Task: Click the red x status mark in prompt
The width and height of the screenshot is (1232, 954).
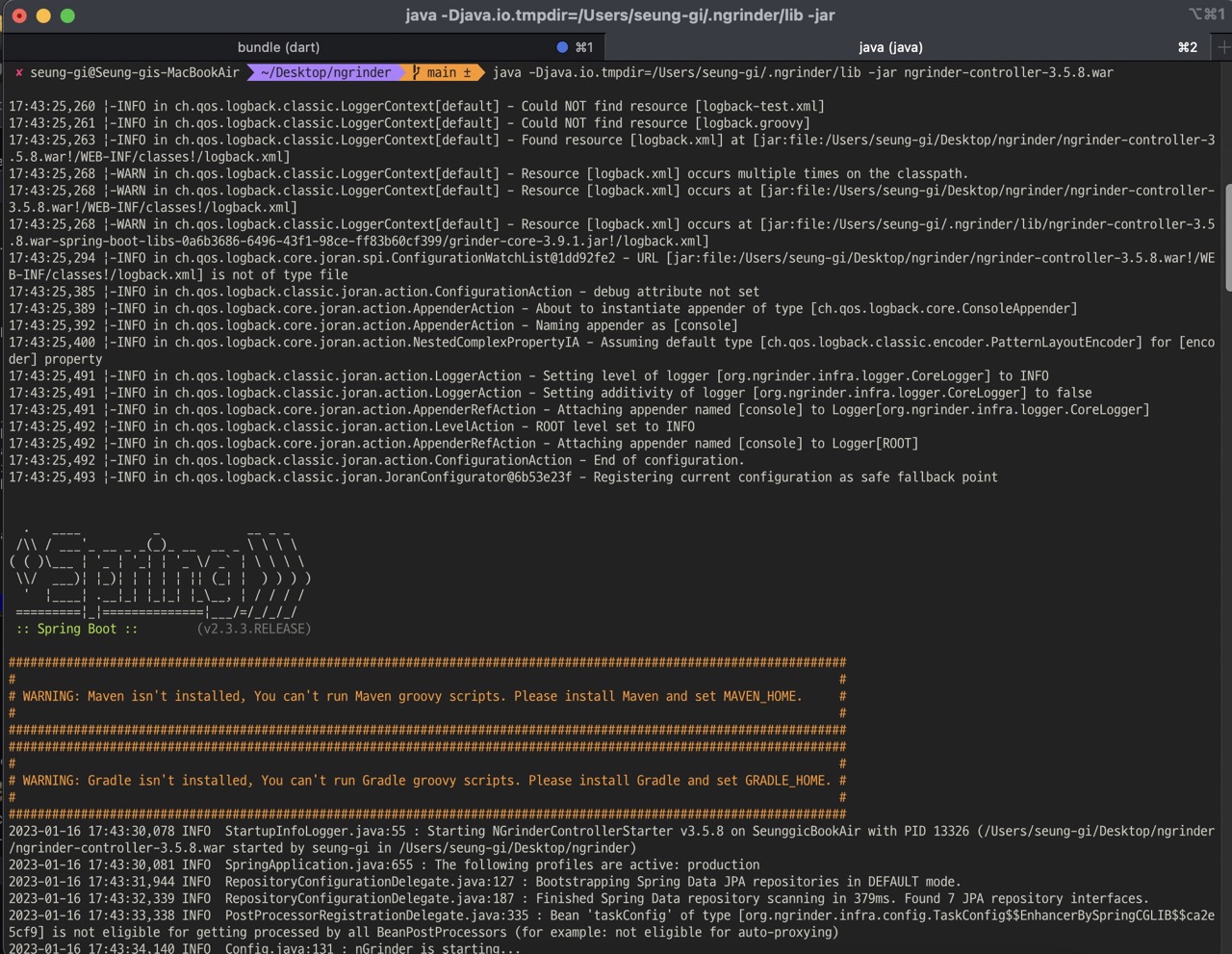Action: pos(18,72)
